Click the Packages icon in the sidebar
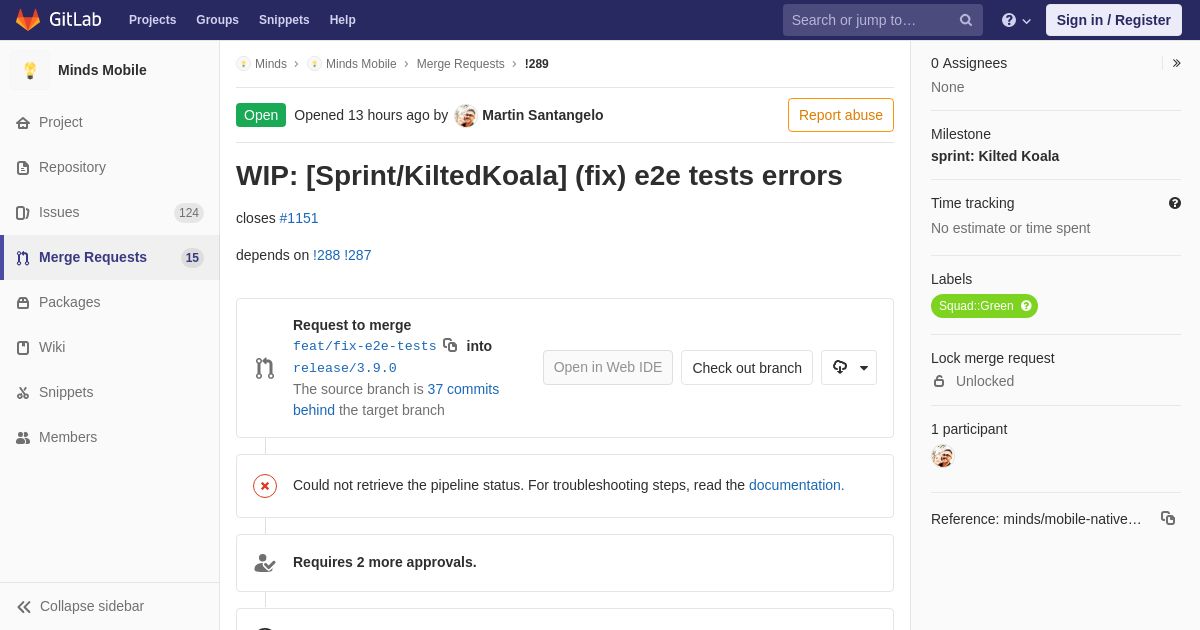 click(23, 303)
